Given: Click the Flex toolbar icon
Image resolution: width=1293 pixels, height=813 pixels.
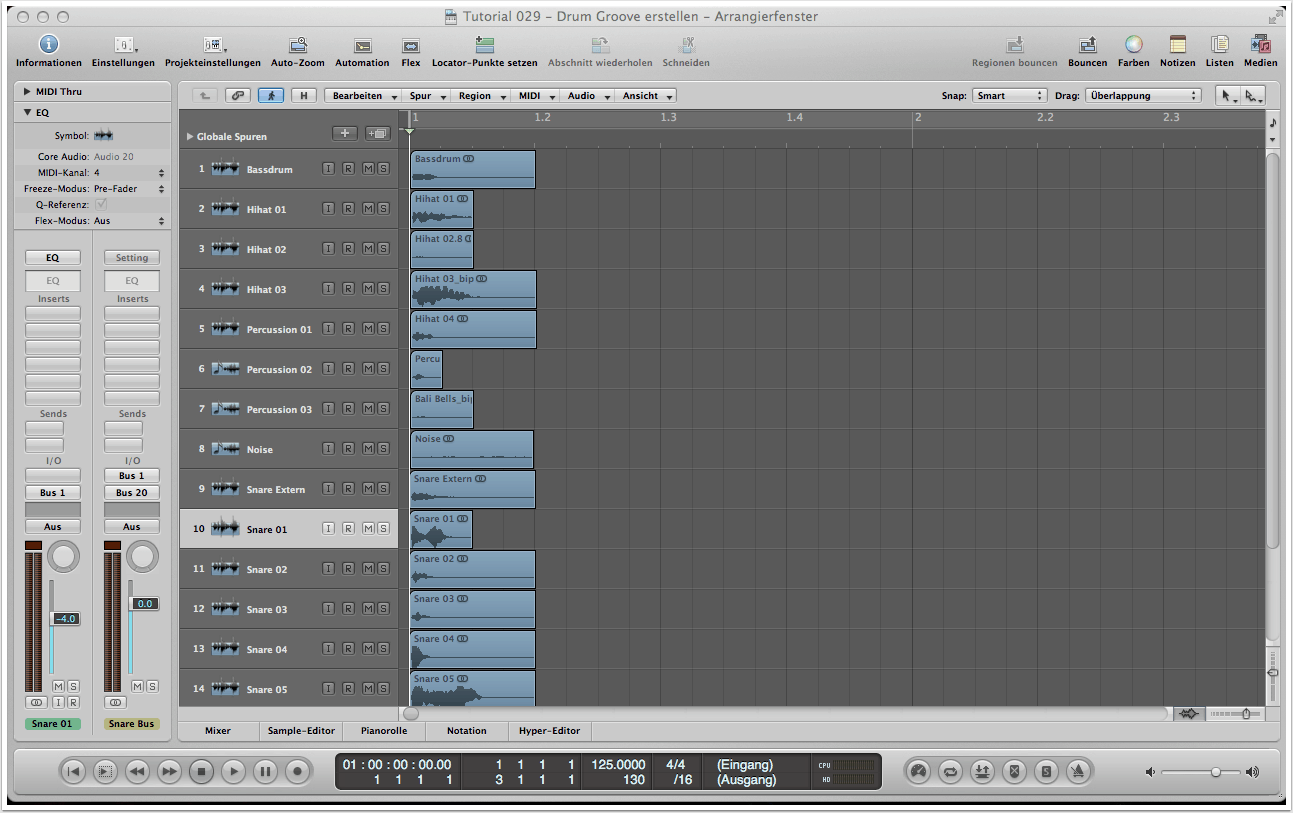Looking at the screenshot, I should coord(410,46).
